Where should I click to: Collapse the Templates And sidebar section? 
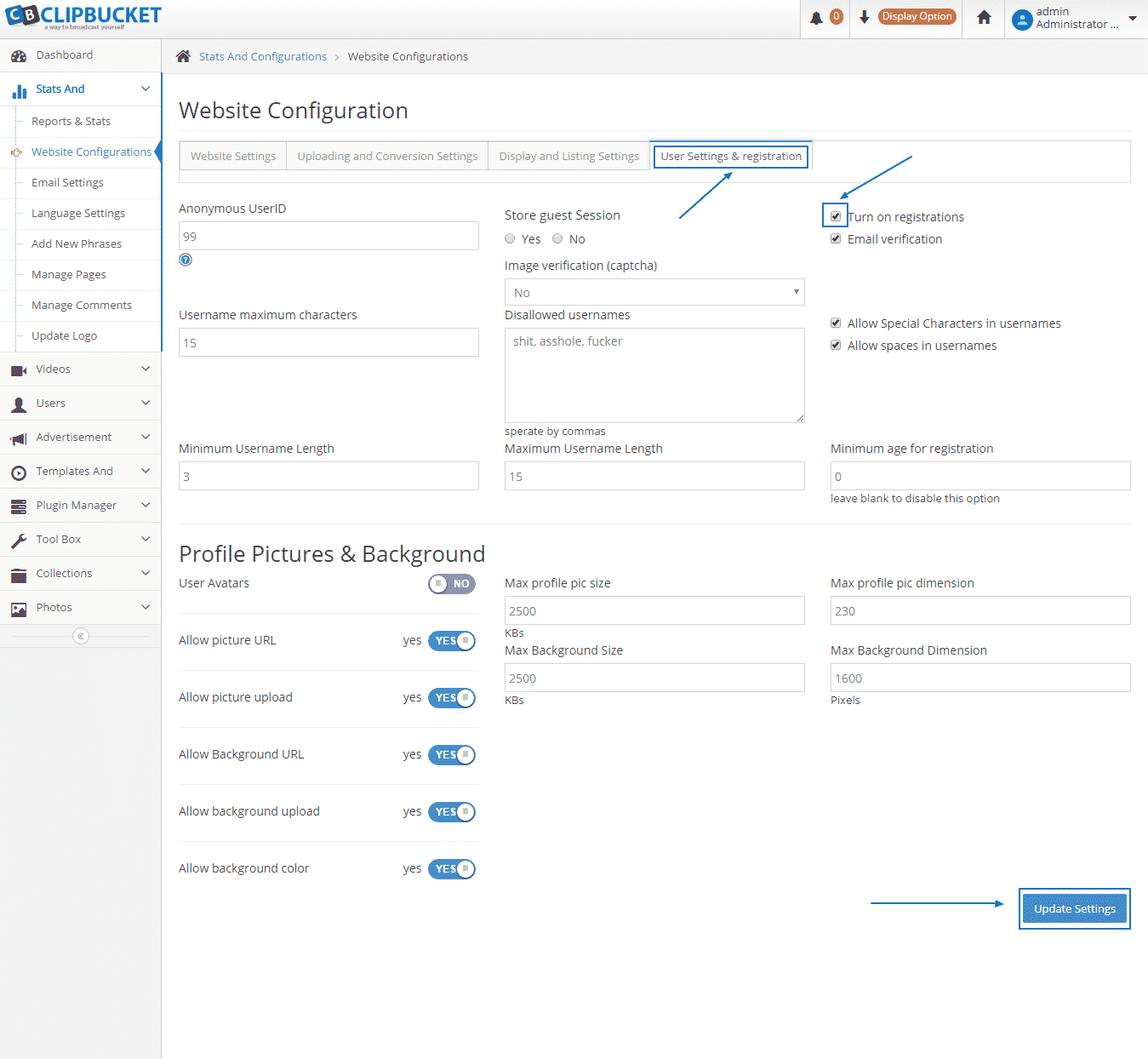[x=145, y=471]
